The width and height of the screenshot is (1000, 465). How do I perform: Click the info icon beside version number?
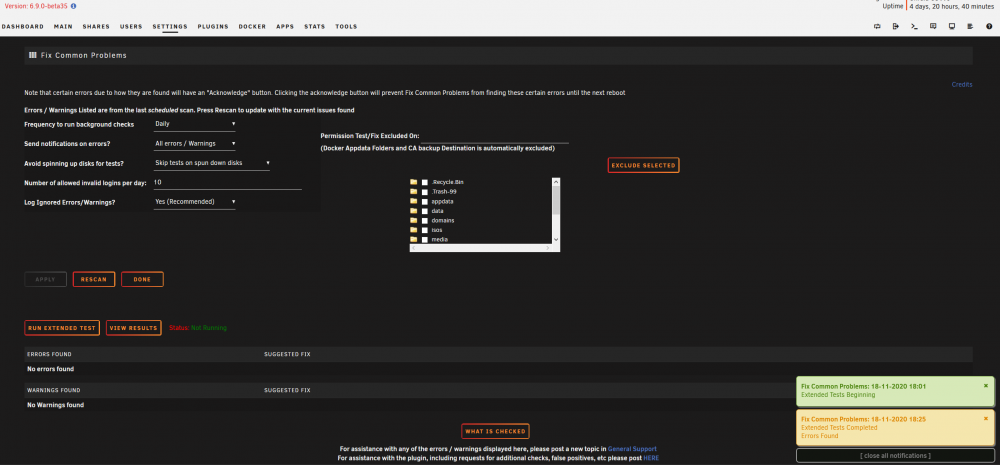pos(73,6)
